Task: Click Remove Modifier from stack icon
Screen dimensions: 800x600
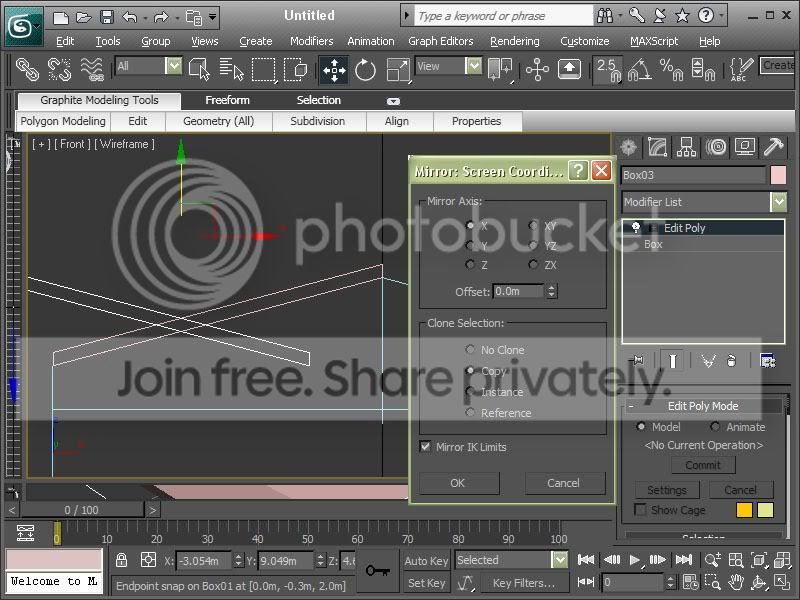Action: pos(732,361)
